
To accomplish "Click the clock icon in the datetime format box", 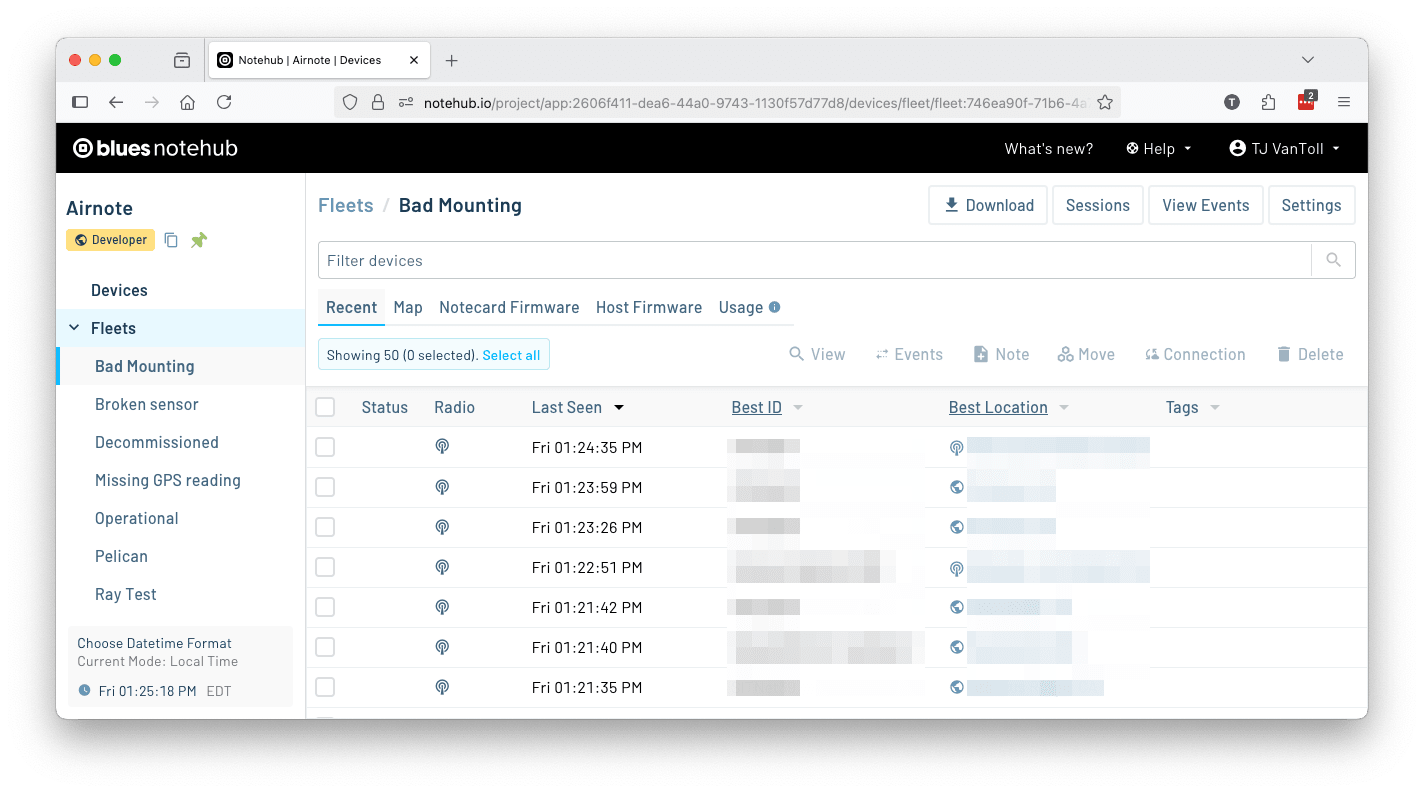I will click(84, 691).
